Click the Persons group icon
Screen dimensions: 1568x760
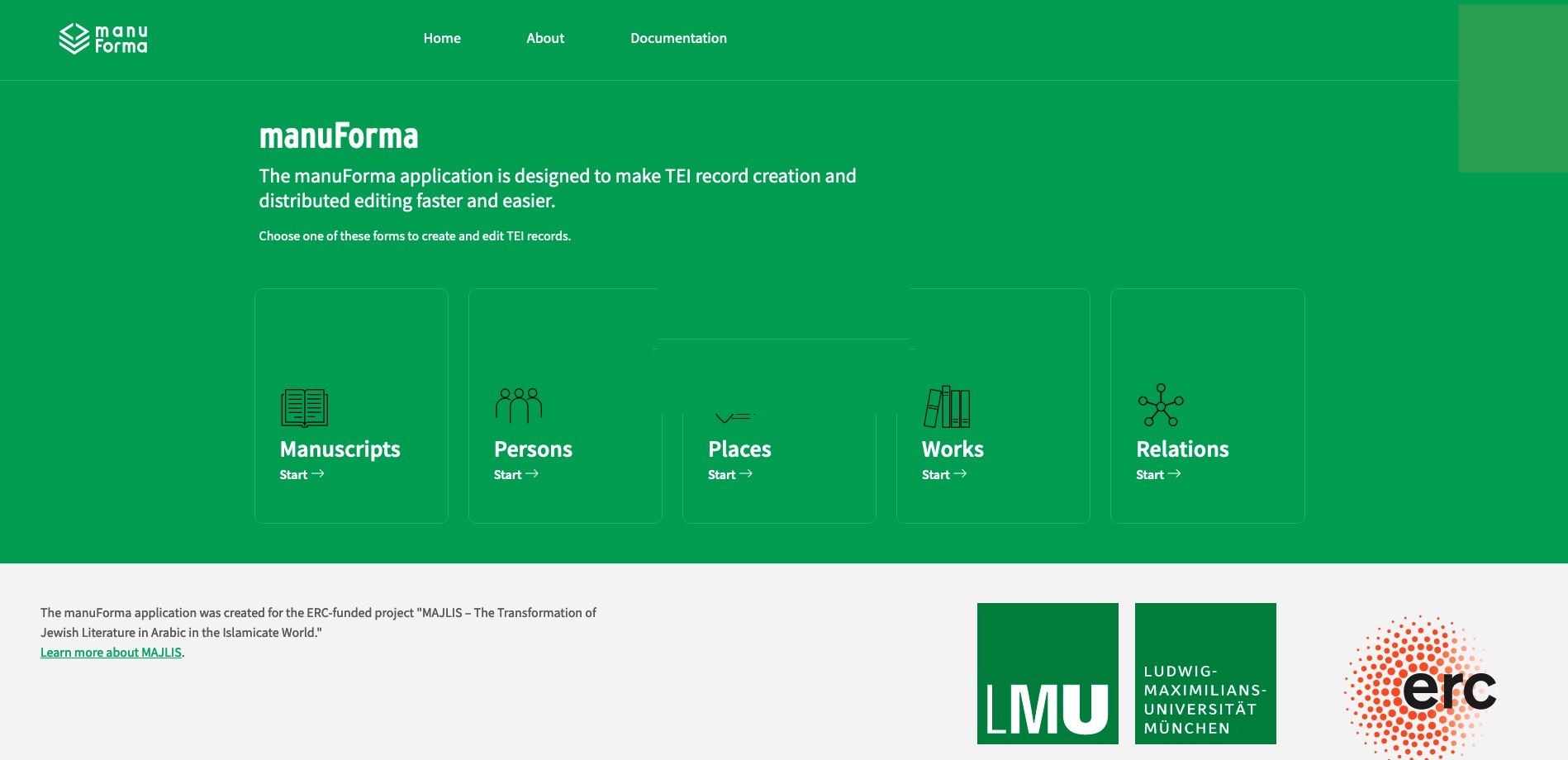pyautogui.click(x=518, y=406)
